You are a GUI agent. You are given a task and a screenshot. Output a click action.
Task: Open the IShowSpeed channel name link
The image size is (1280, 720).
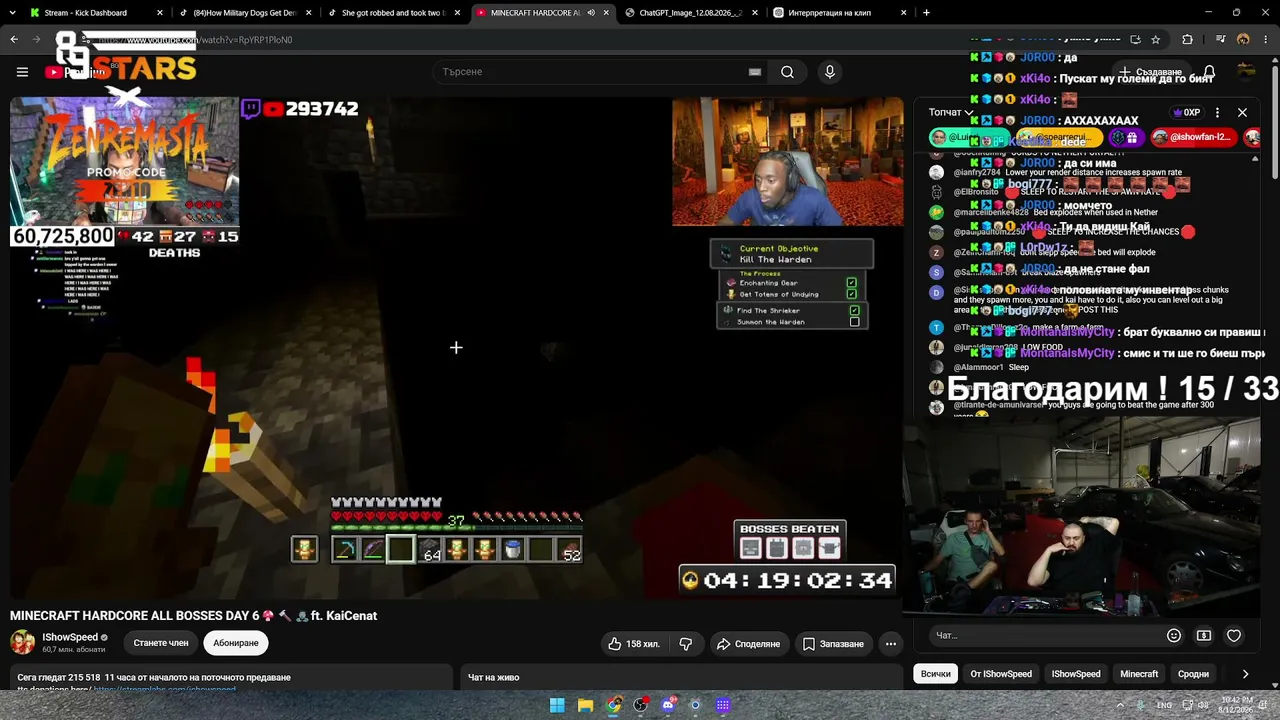[70, 637]
